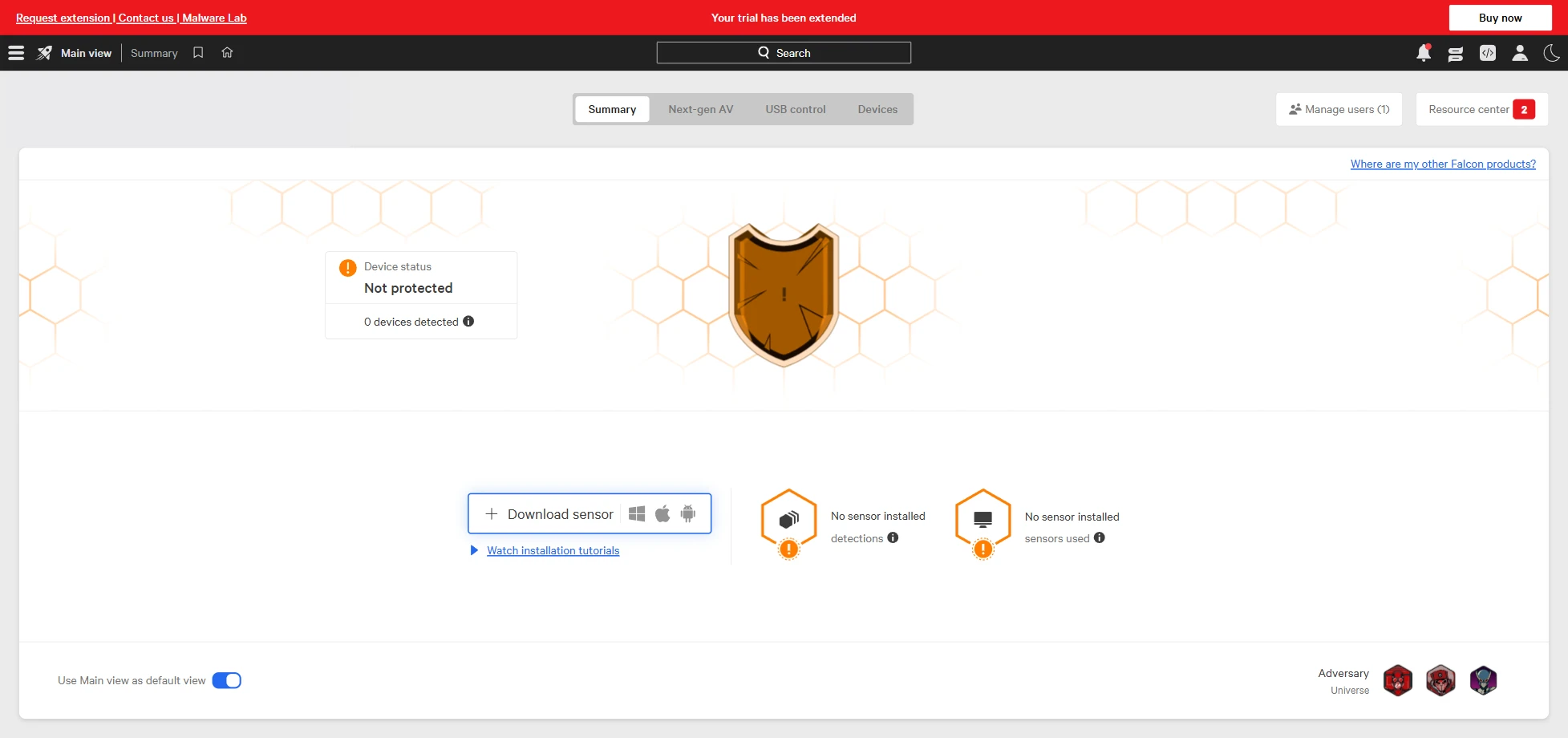Click the Buy now button

[x=1500, y=18]
